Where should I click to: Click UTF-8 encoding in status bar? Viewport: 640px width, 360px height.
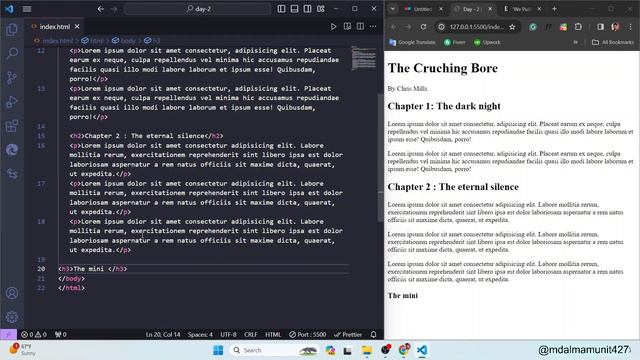coord(229,334)
